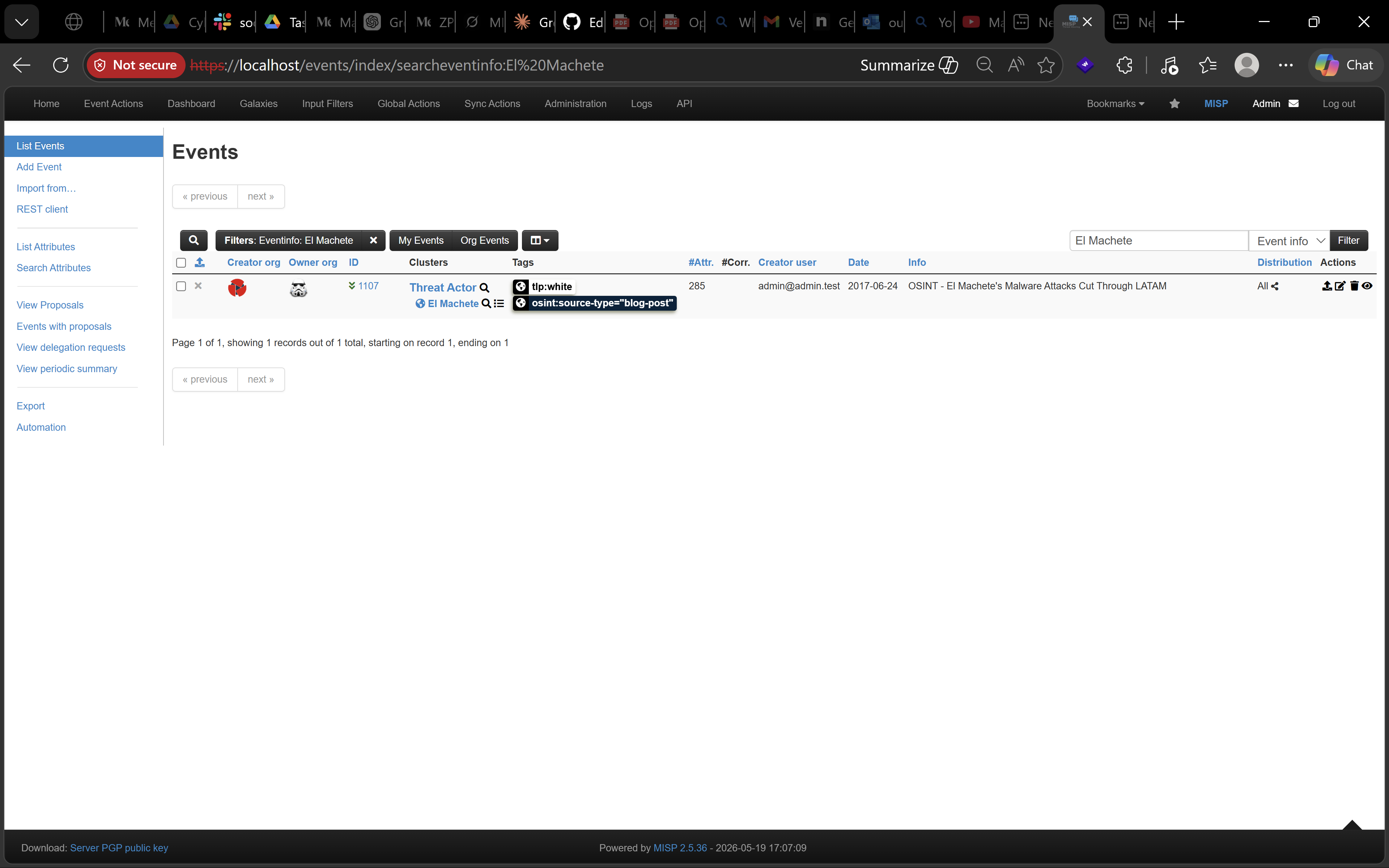The height and width of the screenshot is (868, 1389).
Task: Open the Global Actions menu
Action: (409, 103)
